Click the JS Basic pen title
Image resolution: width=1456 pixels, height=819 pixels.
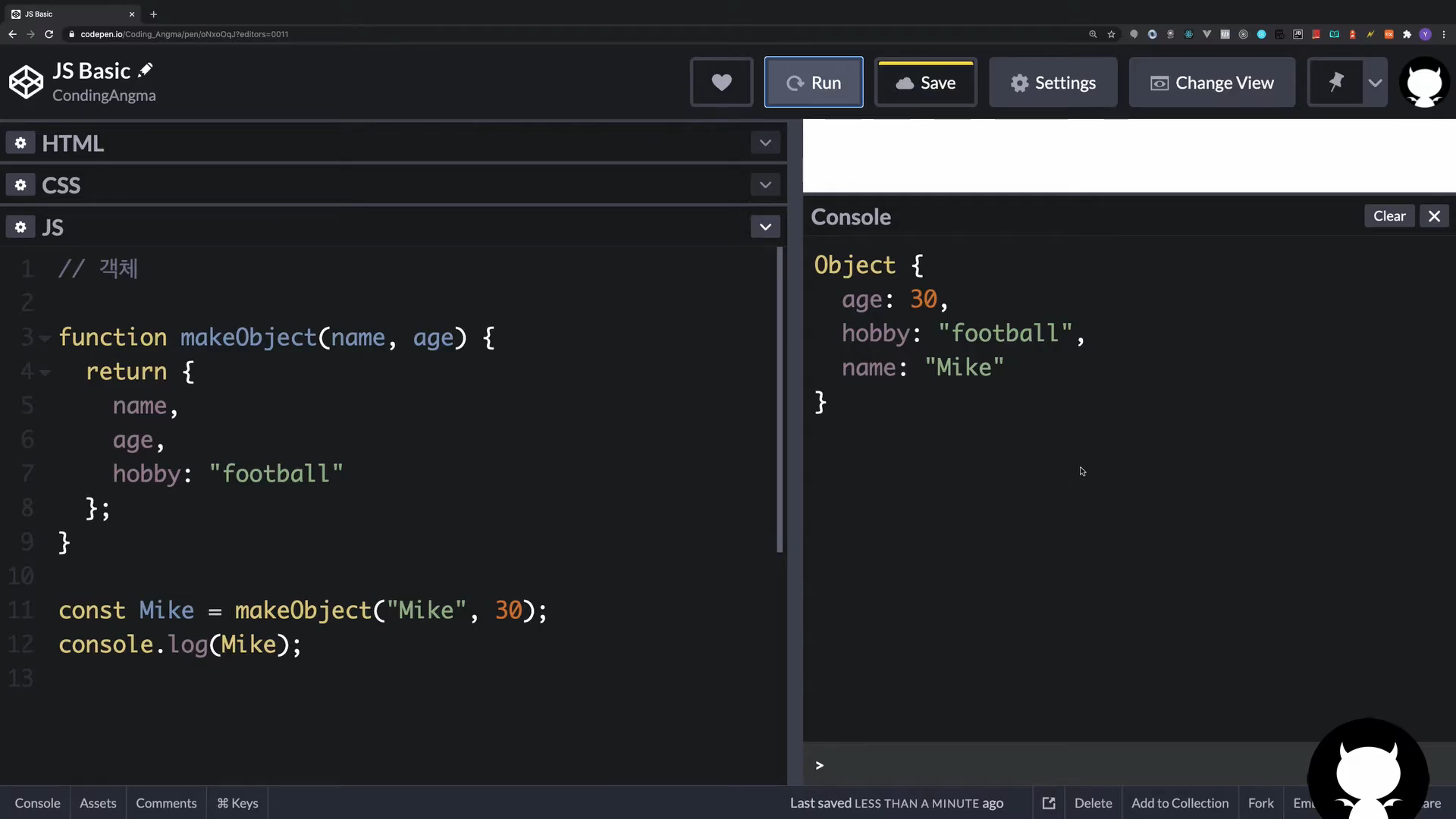(91, 71)
